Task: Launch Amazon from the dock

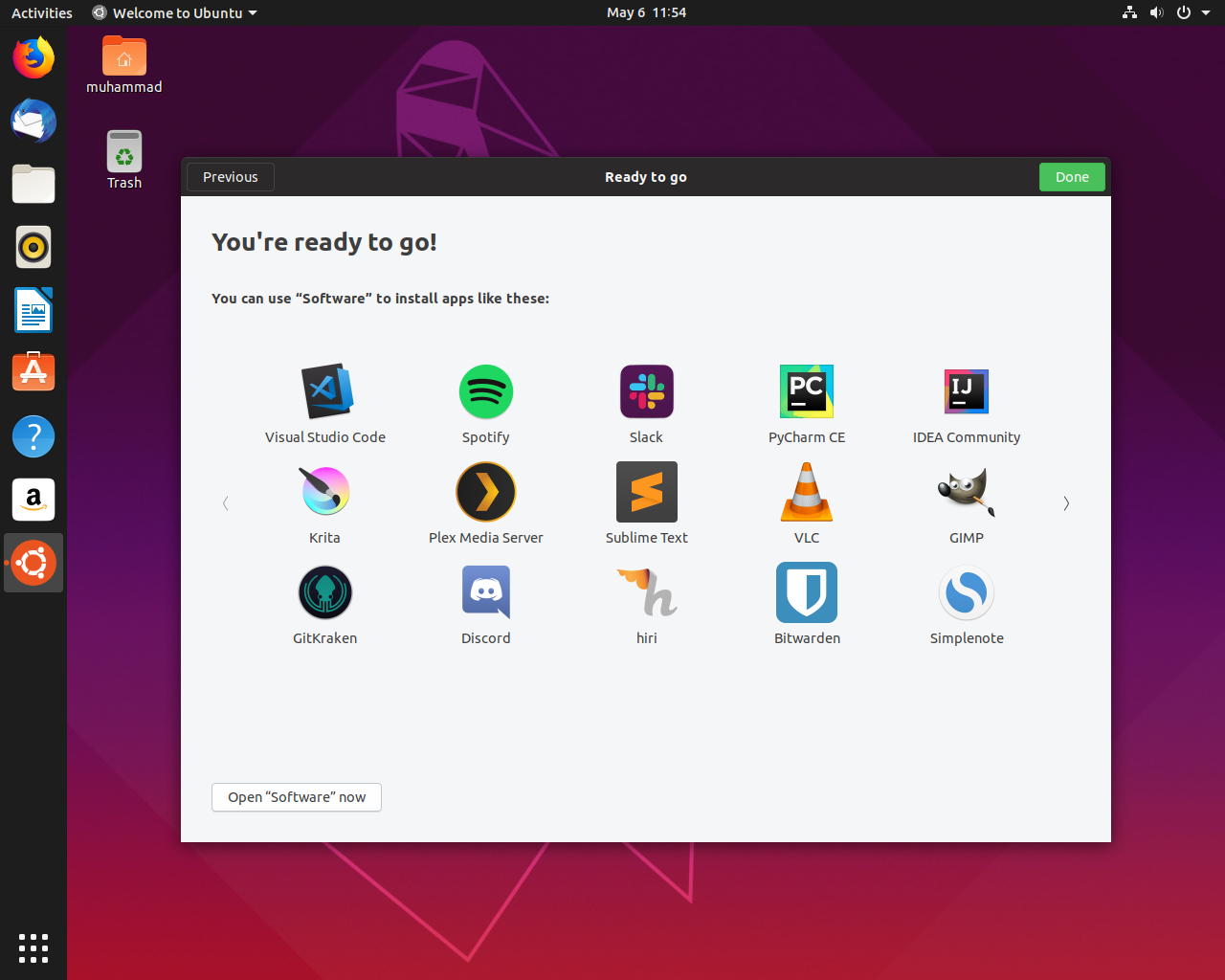Action: pos(33,500)
